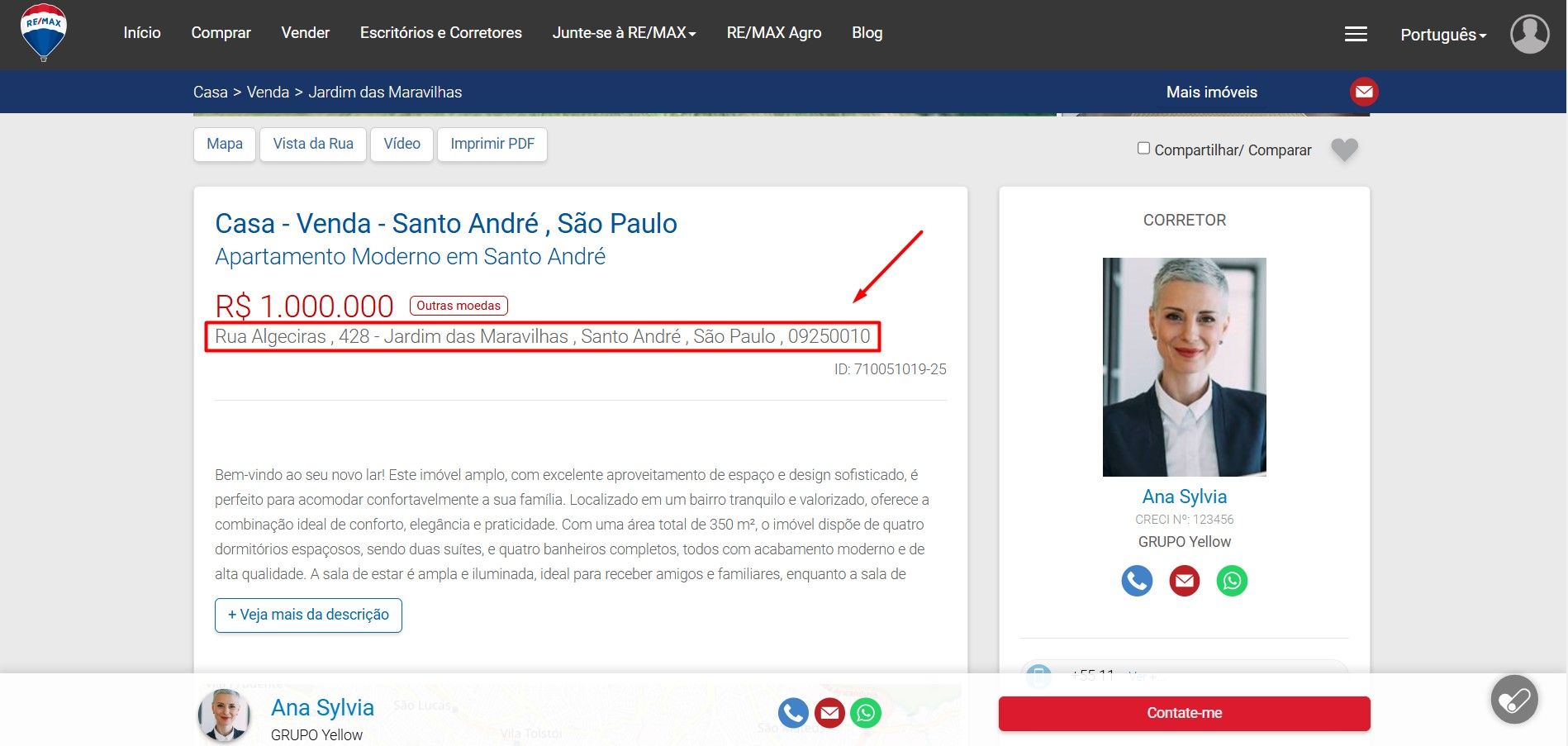
Task: Tick the Compartilhar/ Comparar checkbox
Action: click(x=1143, y=148)
